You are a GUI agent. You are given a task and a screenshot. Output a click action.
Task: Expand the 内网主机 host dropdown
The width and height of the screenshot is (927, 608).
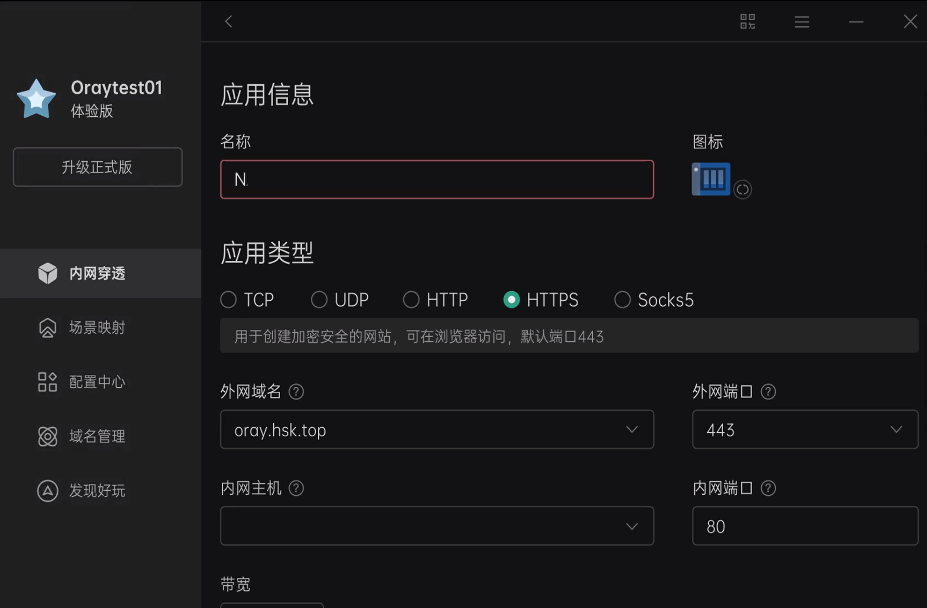coord(437,526)
